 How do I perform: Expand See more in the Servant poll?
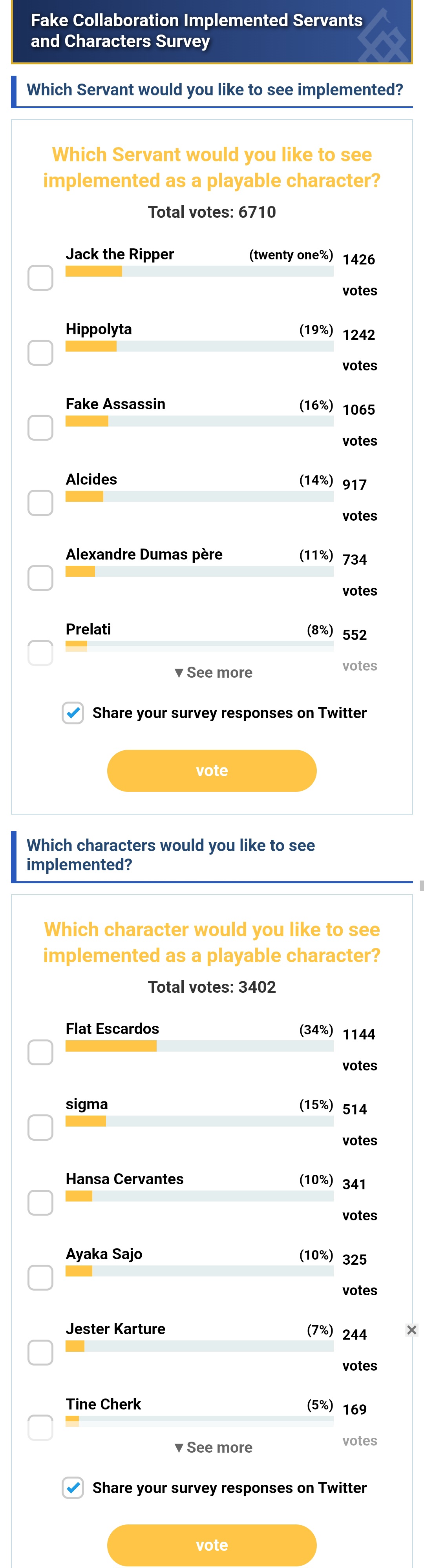click(213, 673)
